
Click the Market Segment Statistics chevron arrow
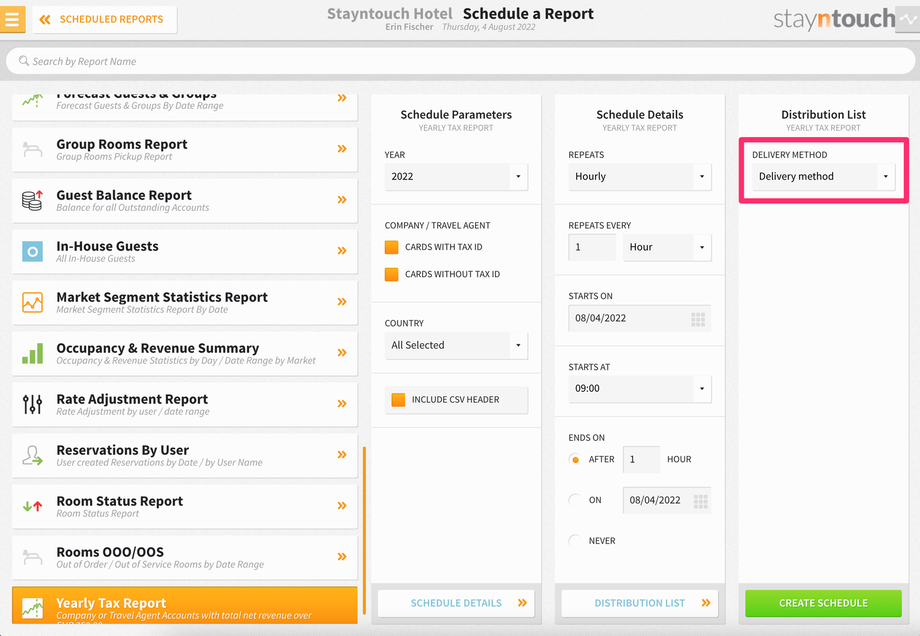342,302
